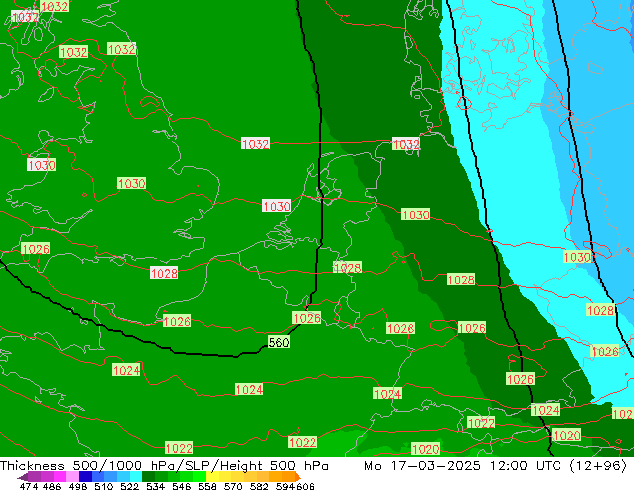Select the legend value 594
This screenshot has height=490, width=634.
[x=285, y=486]
